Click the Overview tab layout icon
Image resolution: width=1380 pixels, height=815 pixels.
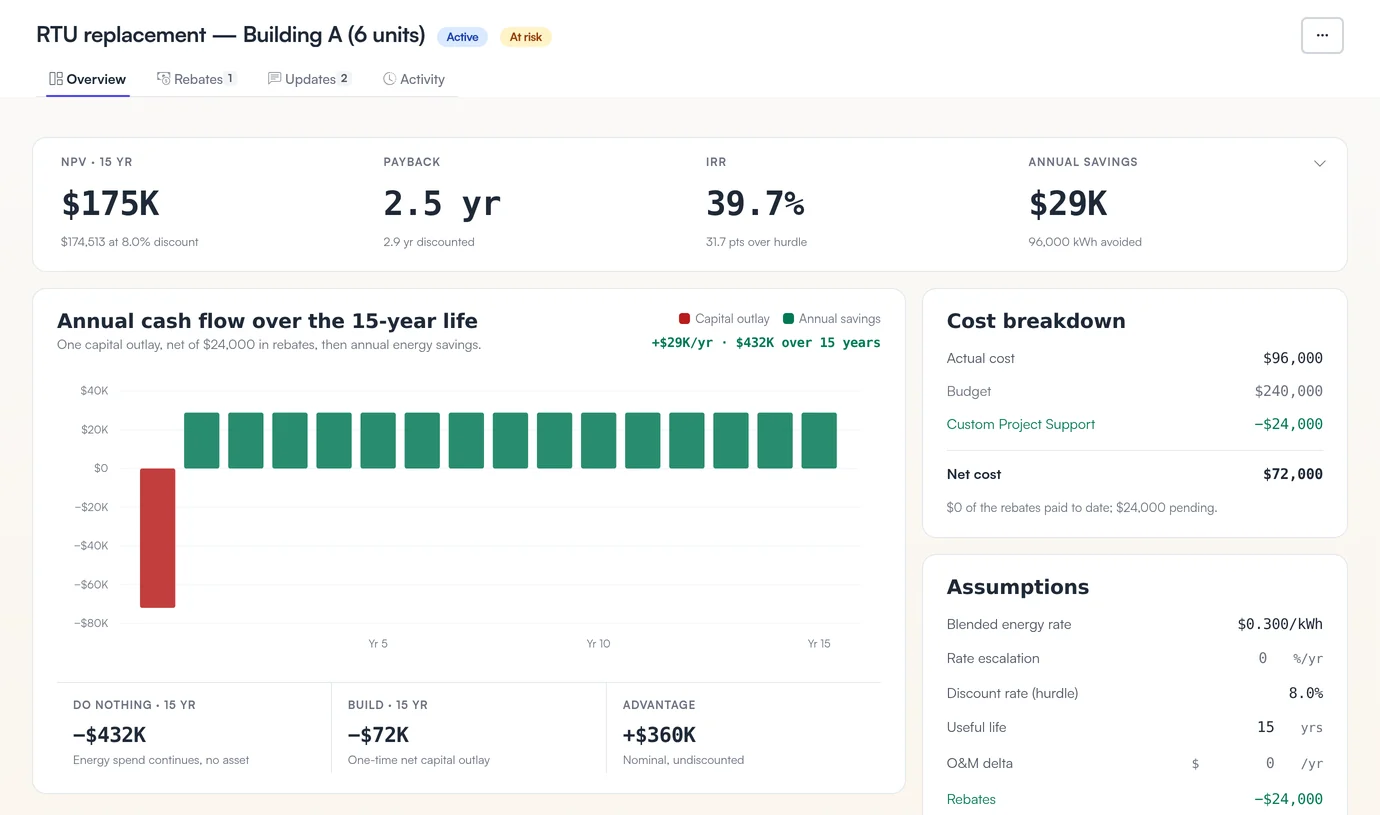(56, 78)
